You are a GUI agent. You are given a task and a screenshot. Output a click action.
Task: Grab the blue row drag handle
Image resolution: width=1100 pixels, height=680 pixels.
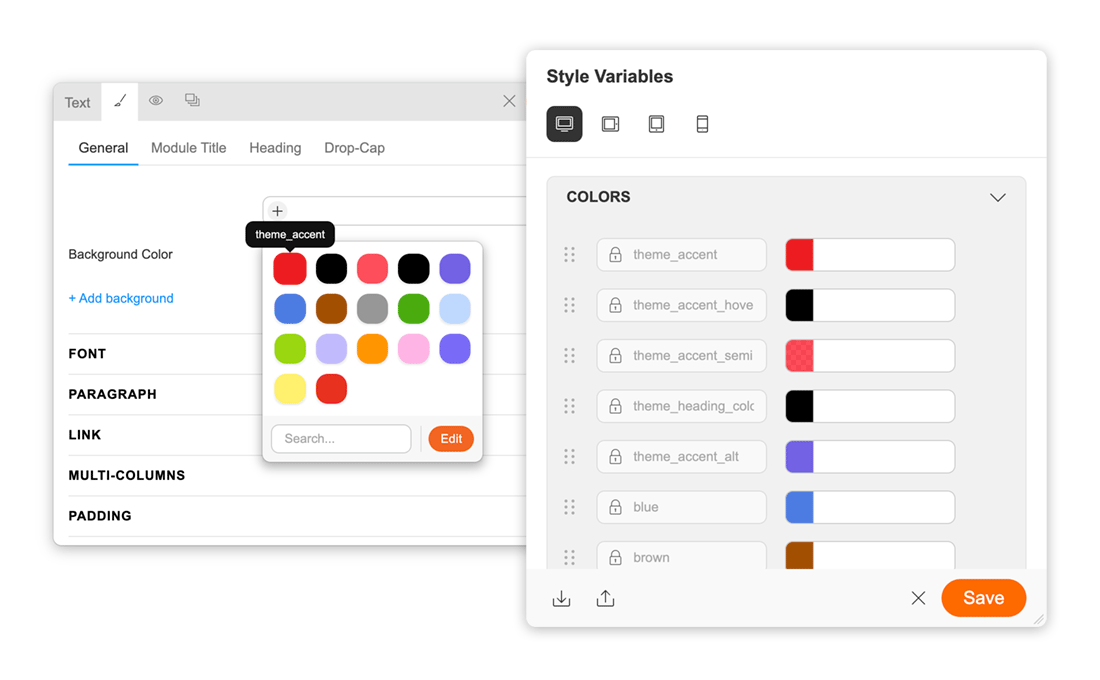[570, 507]
